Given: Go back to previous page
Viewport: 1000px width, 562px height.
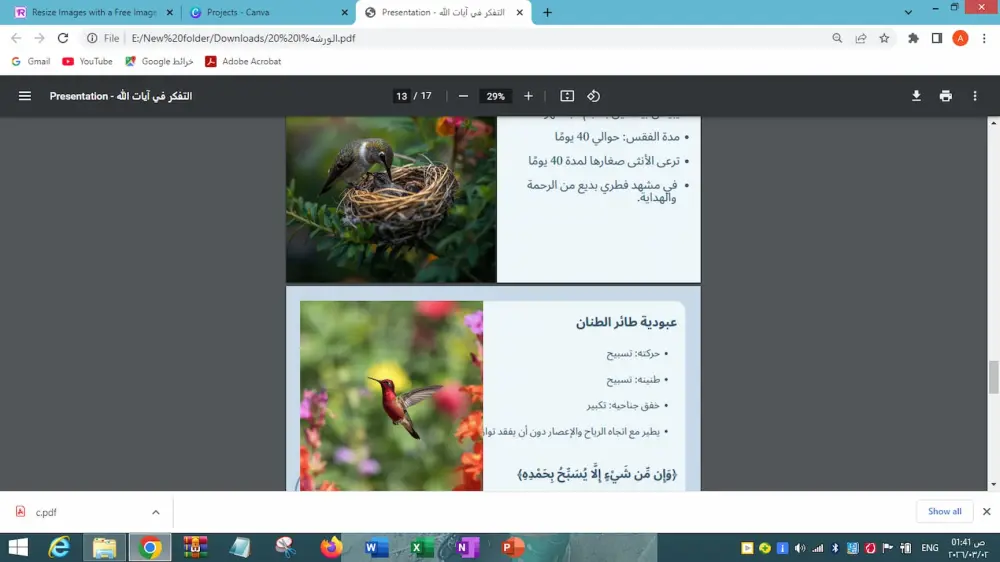Looking at the screenshot, I should point(16,38).
